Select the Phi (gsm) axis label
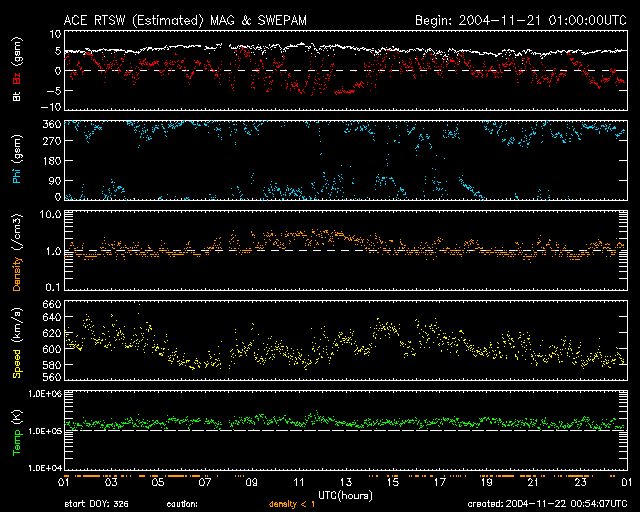Screen dimensions: 640x512 [16, 161]
